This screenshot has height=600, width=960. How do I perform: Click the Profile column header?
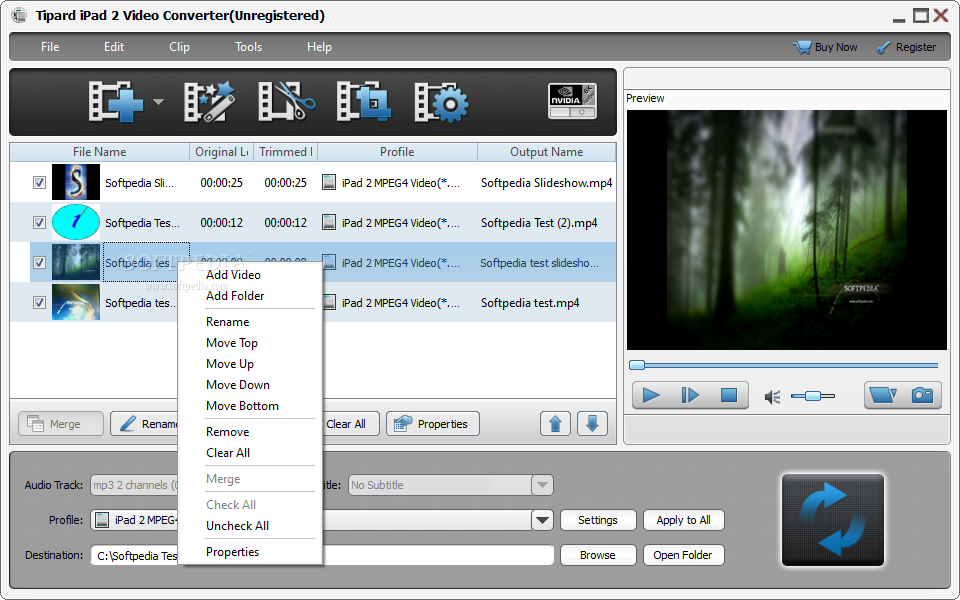tap(397, 152)
